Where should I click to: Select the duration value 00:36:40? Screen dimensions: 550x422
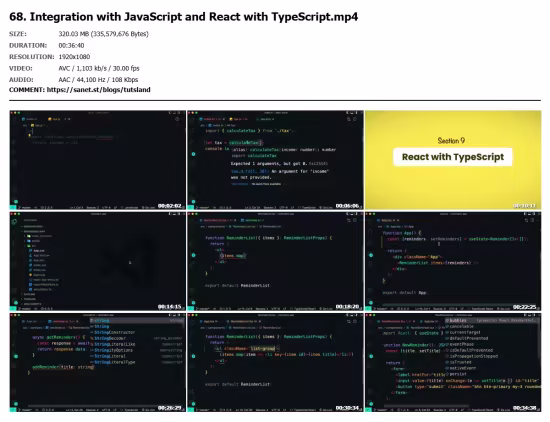tap(71, 45)
